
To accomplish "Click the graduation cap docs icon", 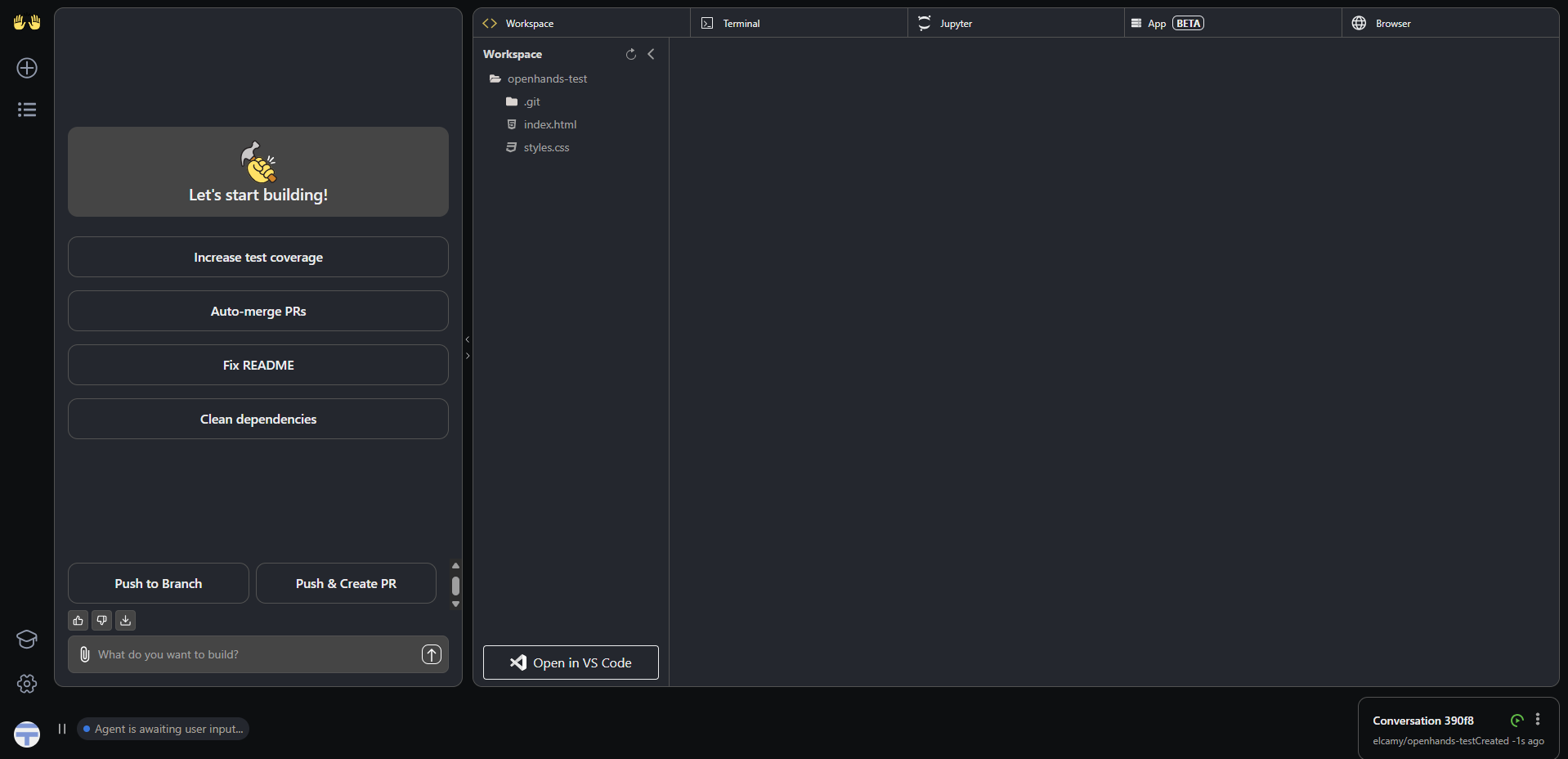I will 27,640.
